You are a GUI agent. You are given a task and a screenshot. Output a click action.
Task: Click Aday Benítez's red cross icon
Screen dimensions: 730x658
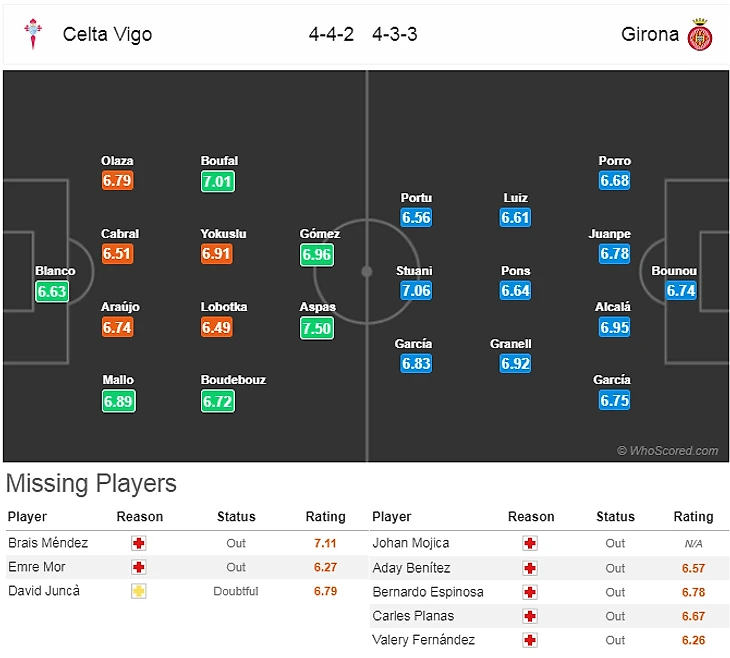[530, 568]
